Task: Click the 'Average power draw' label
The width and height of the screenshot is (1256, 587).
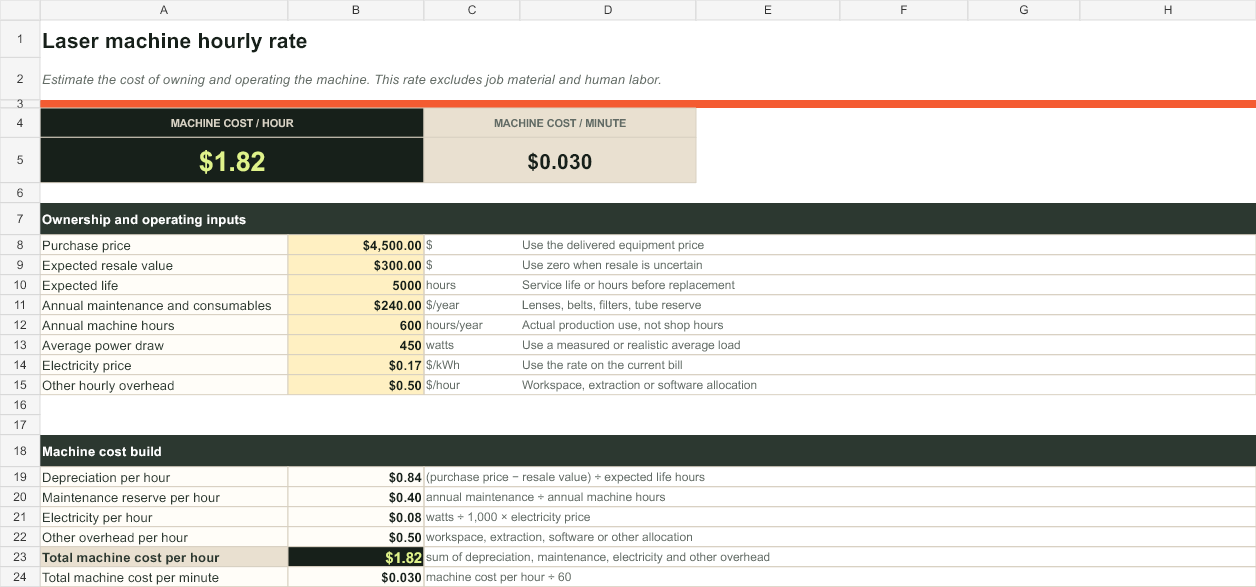Action: [164, 345]
